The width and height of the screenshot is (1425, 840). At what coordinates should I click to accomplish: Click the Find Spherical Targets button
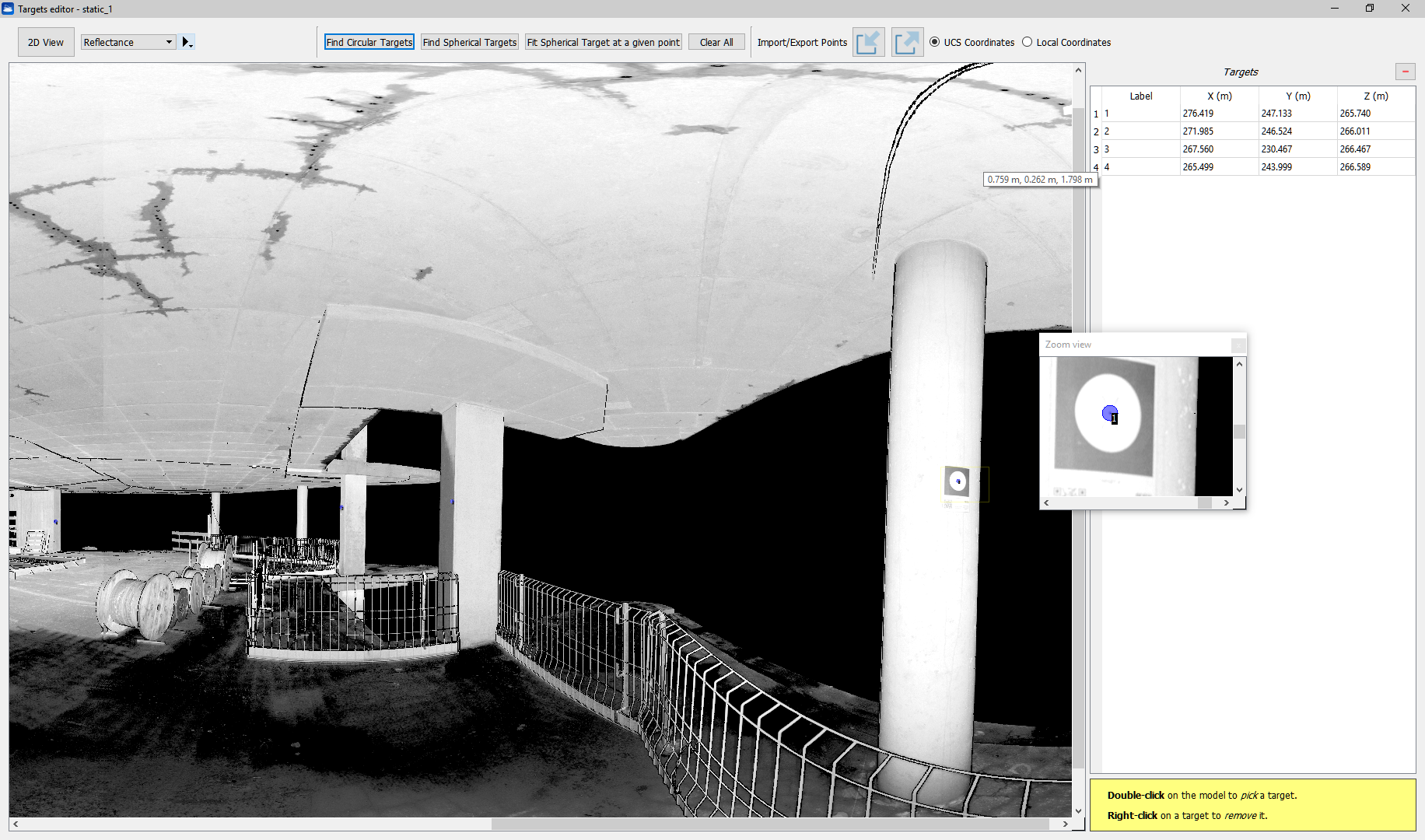pyautogui.click(x=469, y=42)
